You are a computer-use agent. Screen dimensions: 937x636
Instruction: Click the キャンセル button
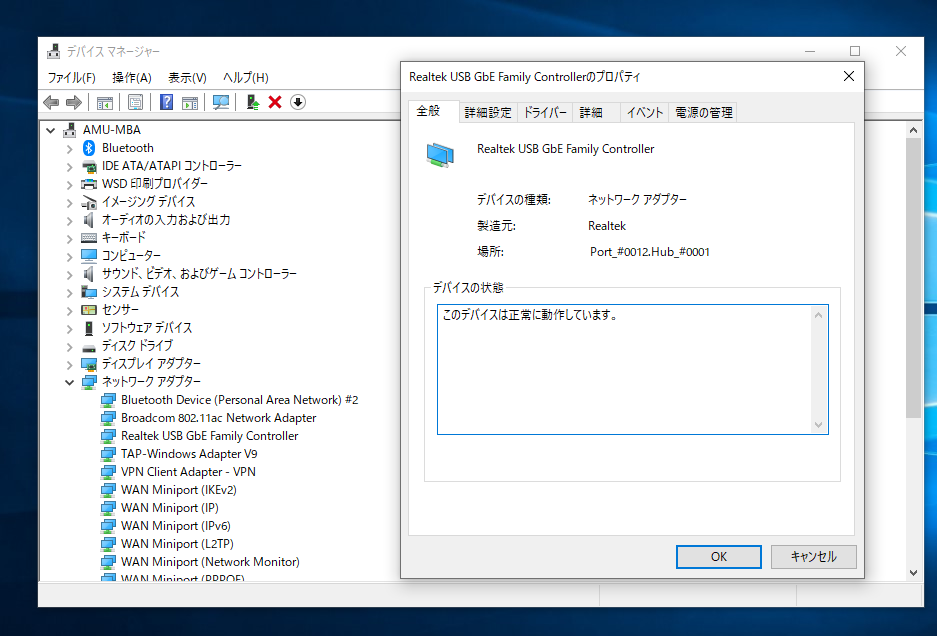[813, 556]
